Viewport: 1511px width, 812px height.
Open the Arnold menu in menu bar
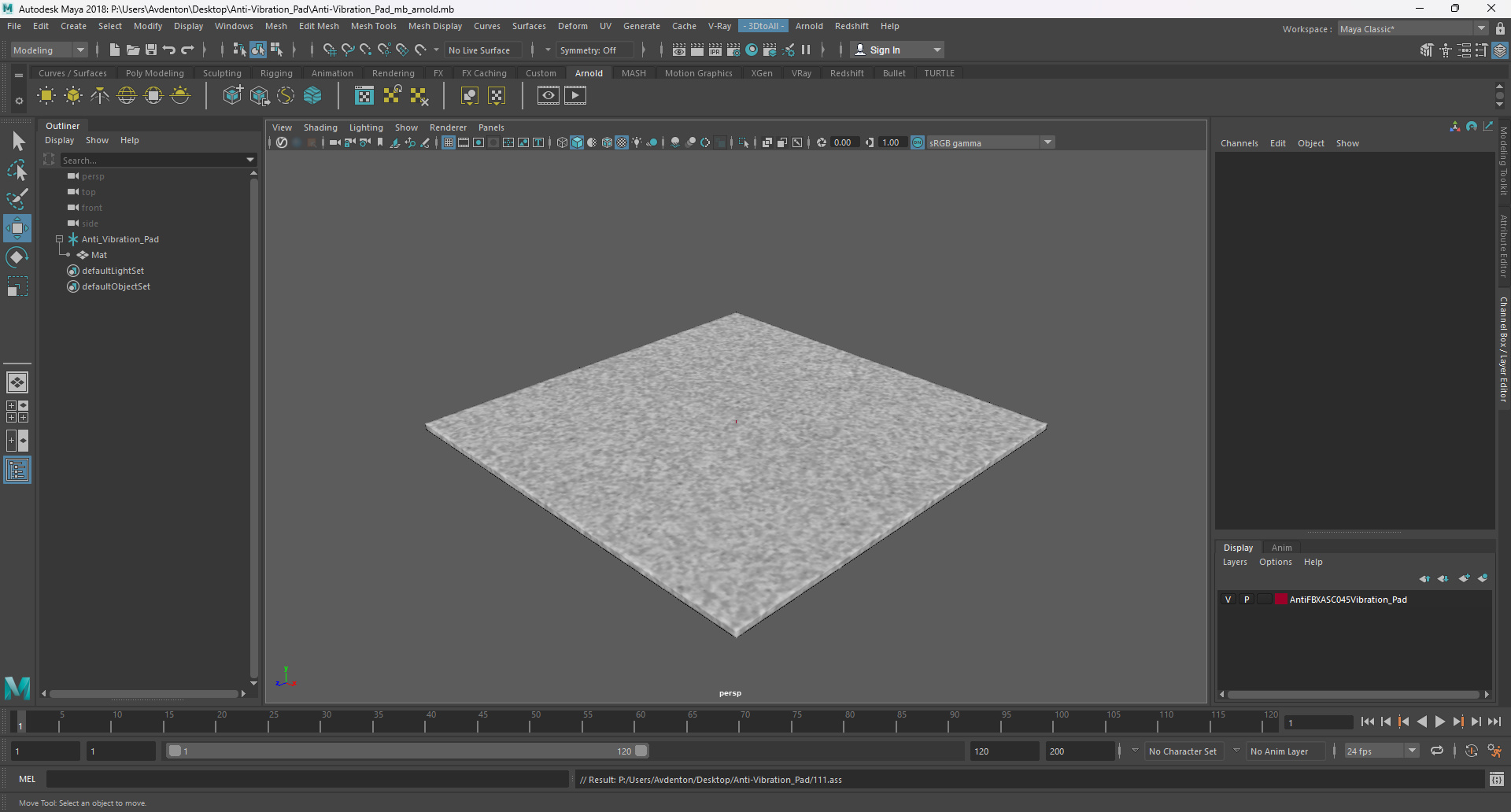click(x=809, y=26)
